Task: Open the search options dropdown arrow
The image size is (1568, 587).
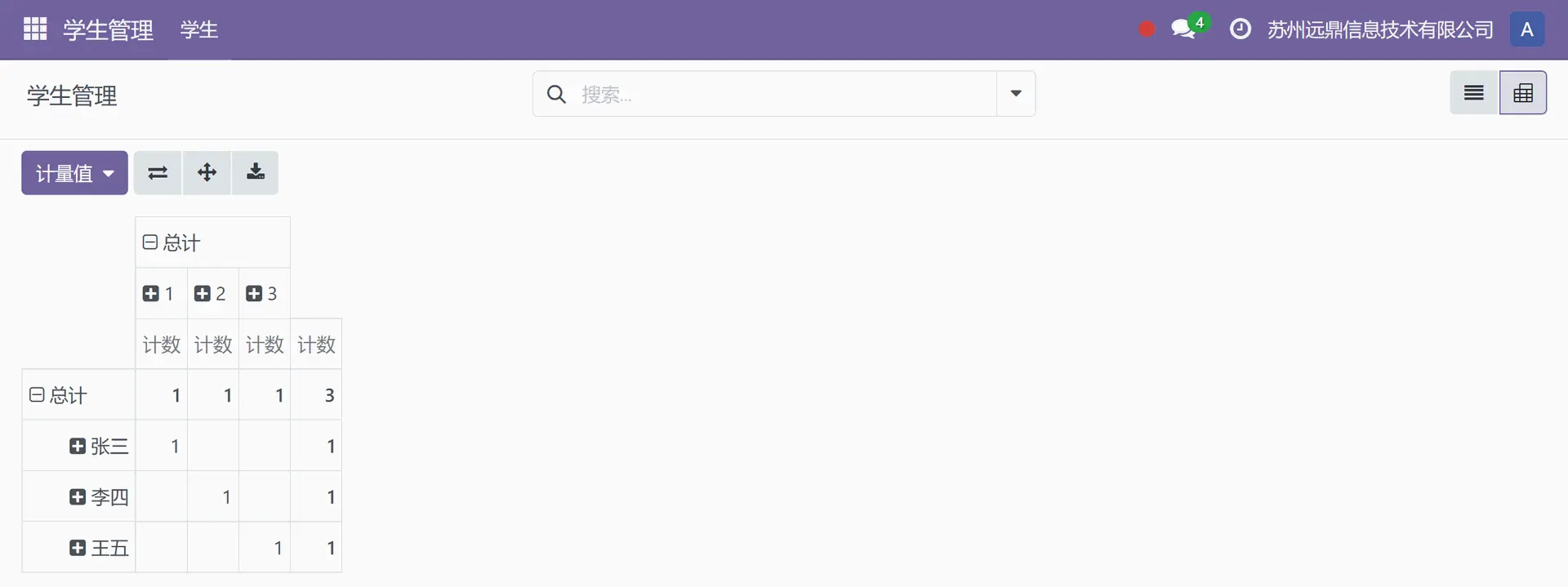Action: point(1016,94)
